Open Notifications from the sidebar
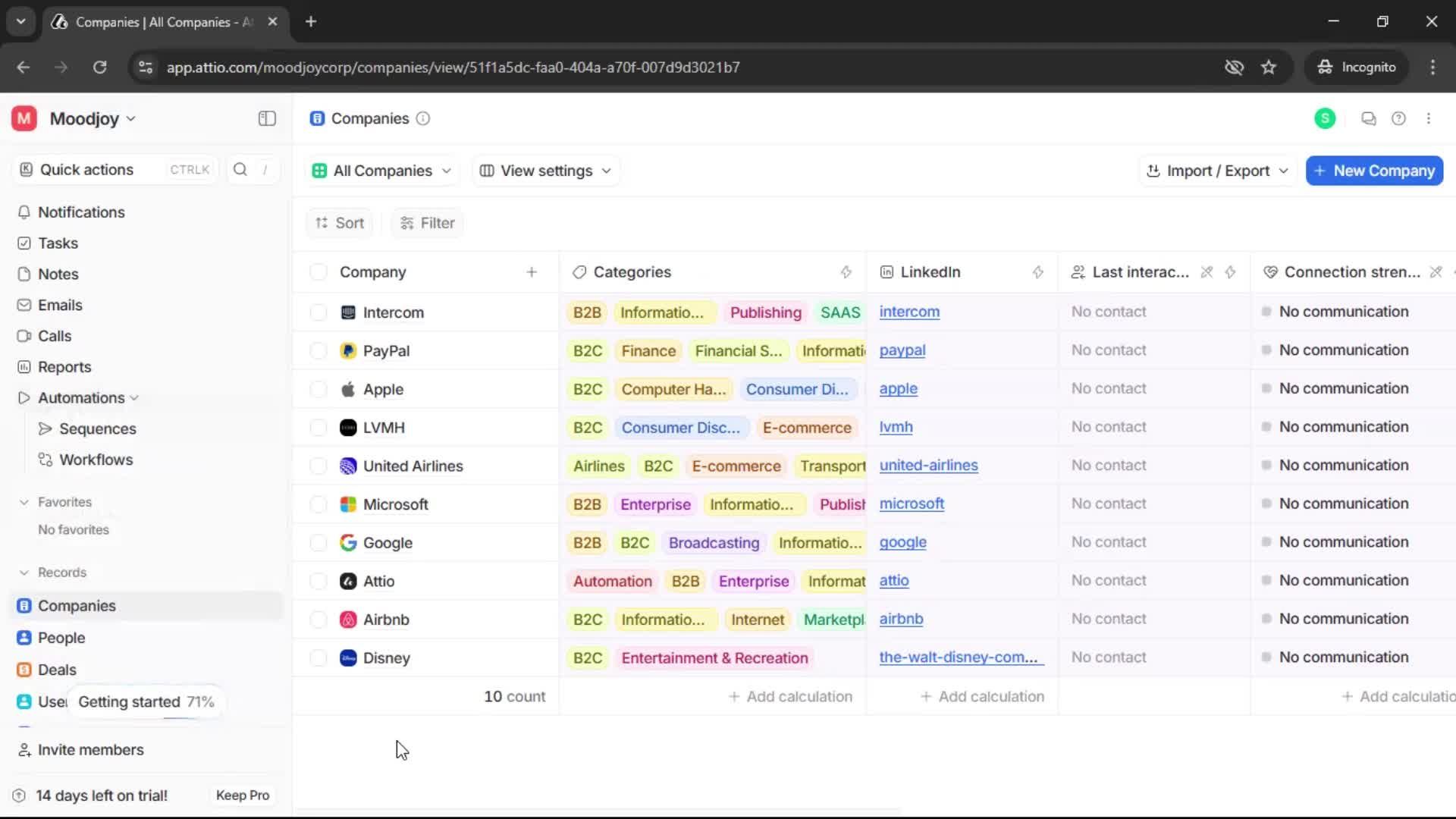1456x819 pixels. 81,212
